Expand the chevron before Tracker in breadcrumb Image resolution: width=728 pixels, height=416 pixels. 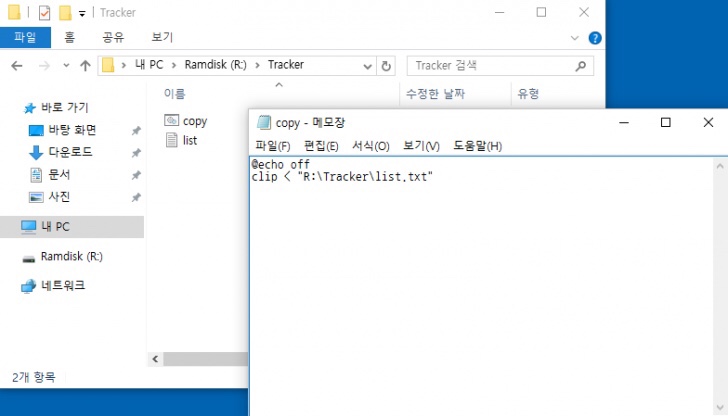257,65
